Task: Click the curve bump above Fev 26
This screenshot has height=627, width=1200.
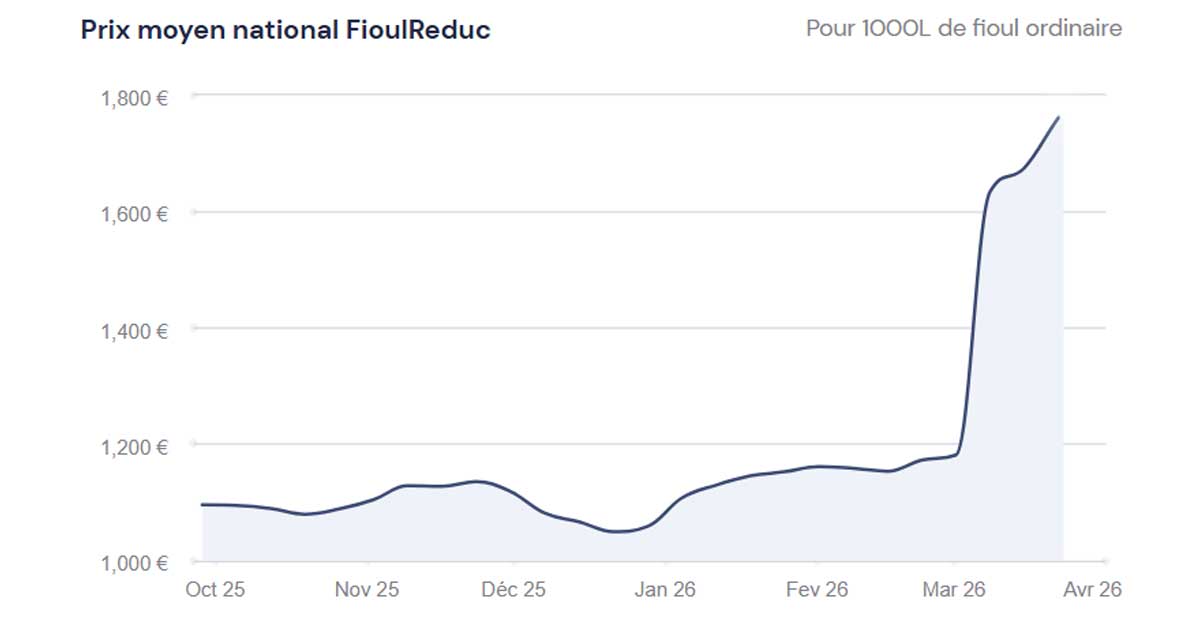Action: 820,466
